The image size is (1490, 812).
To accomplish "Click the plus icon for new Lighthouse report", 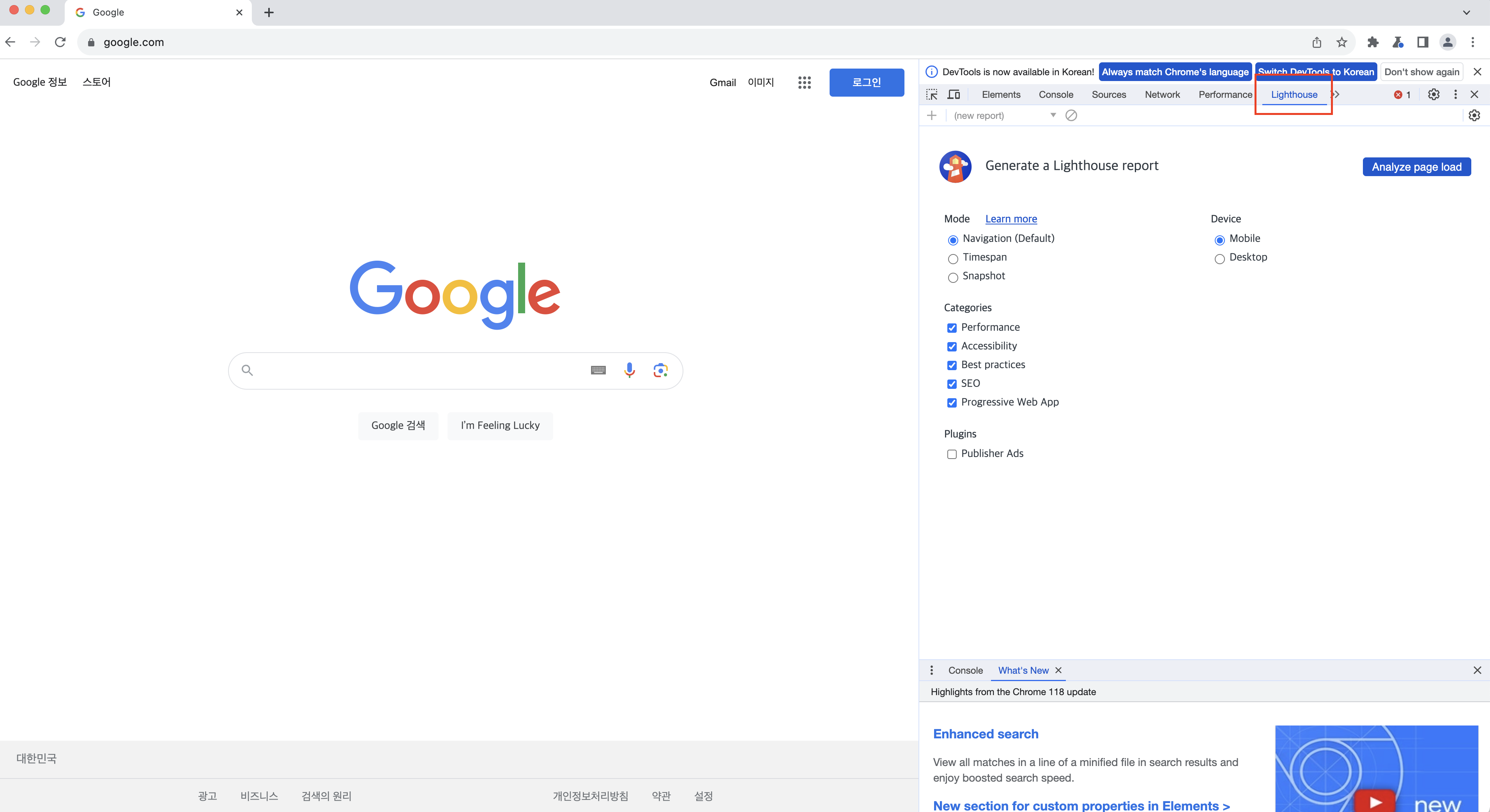I will tap(931, 116).
